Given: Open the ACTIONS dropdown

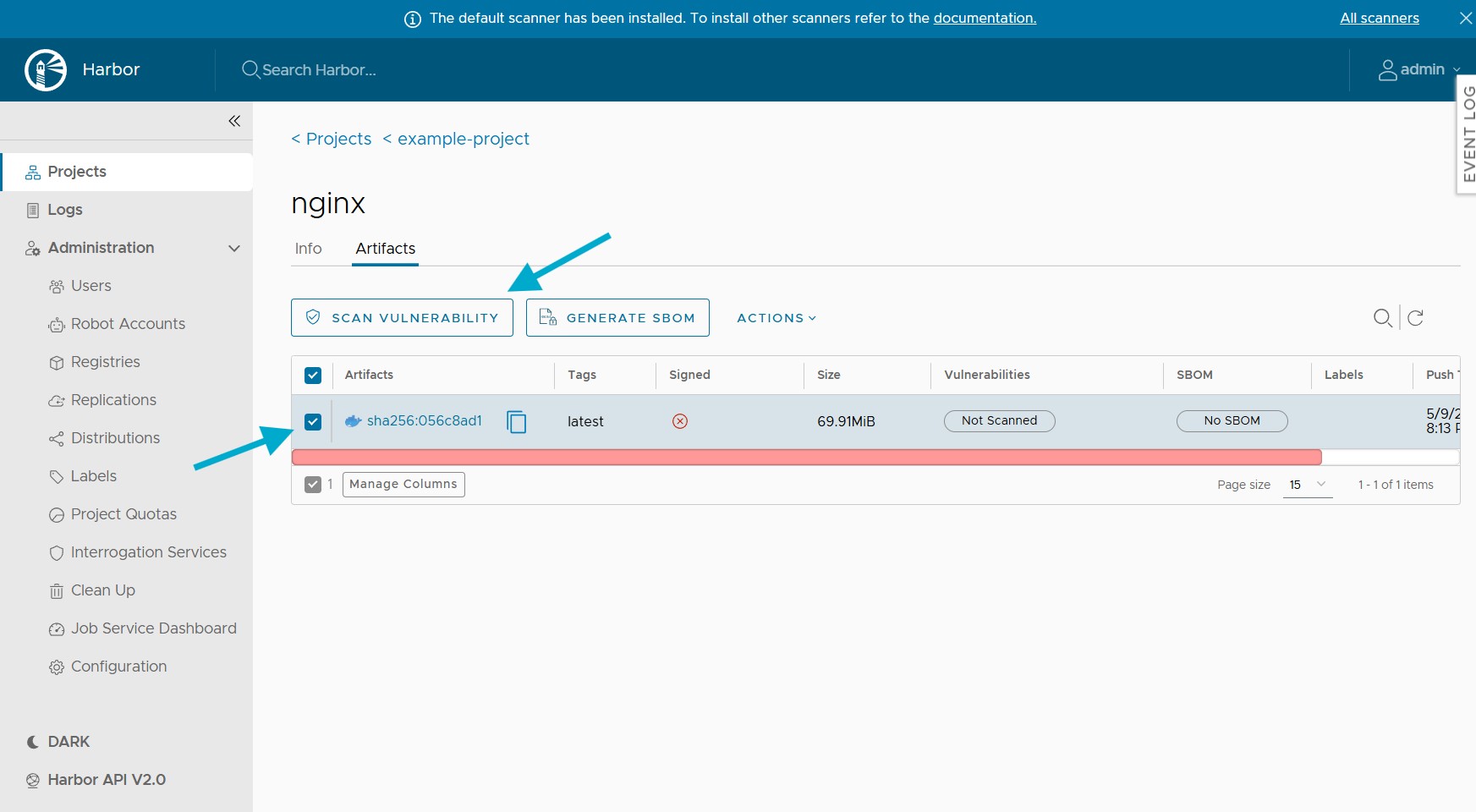Looking at the screenshot, I should coord(774,317).
